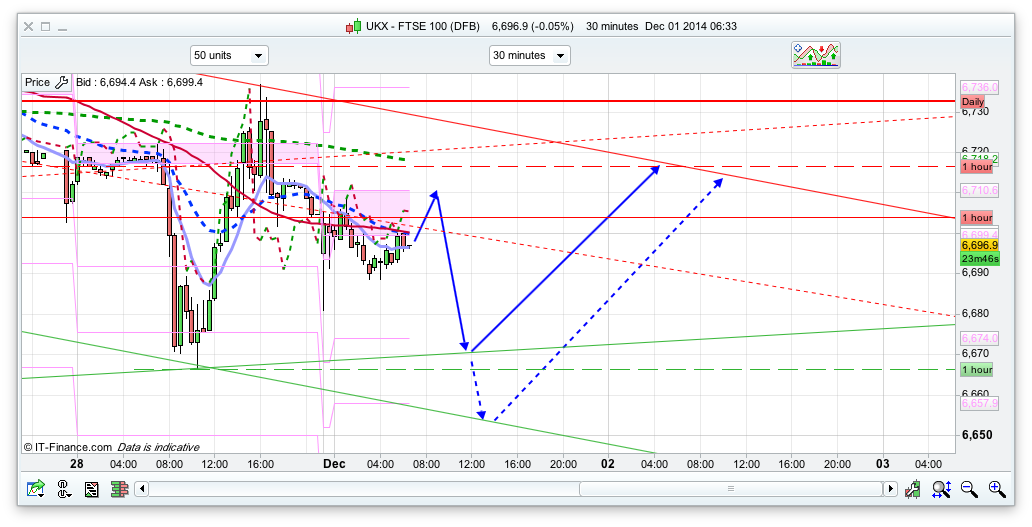Viewport: 1032px width, 527px height.
Task: Click the 02 date label on time axis
Action: tap(607, 464)
